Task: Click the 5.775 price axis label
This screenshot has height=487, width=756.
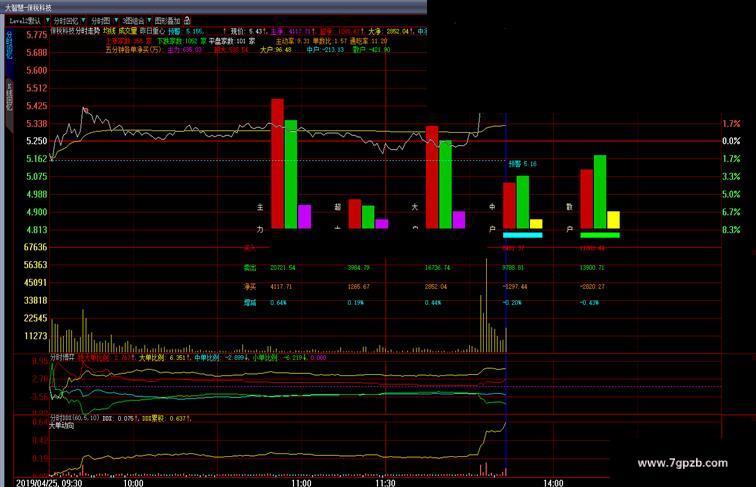Action: click(37, 35)
